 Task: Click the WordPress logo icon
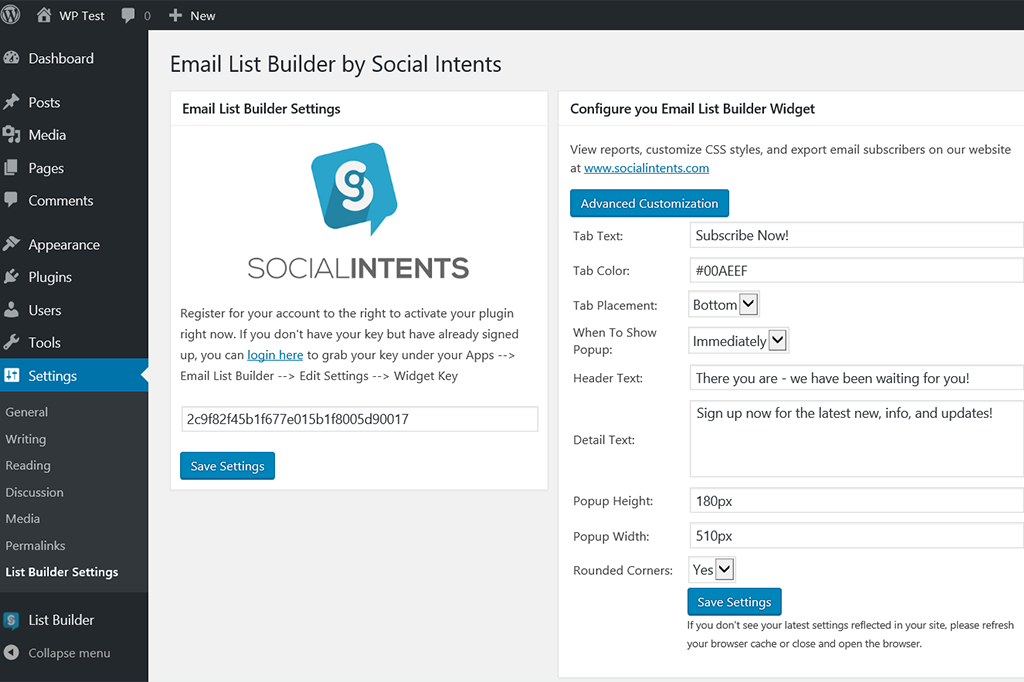tap(13, 15)
